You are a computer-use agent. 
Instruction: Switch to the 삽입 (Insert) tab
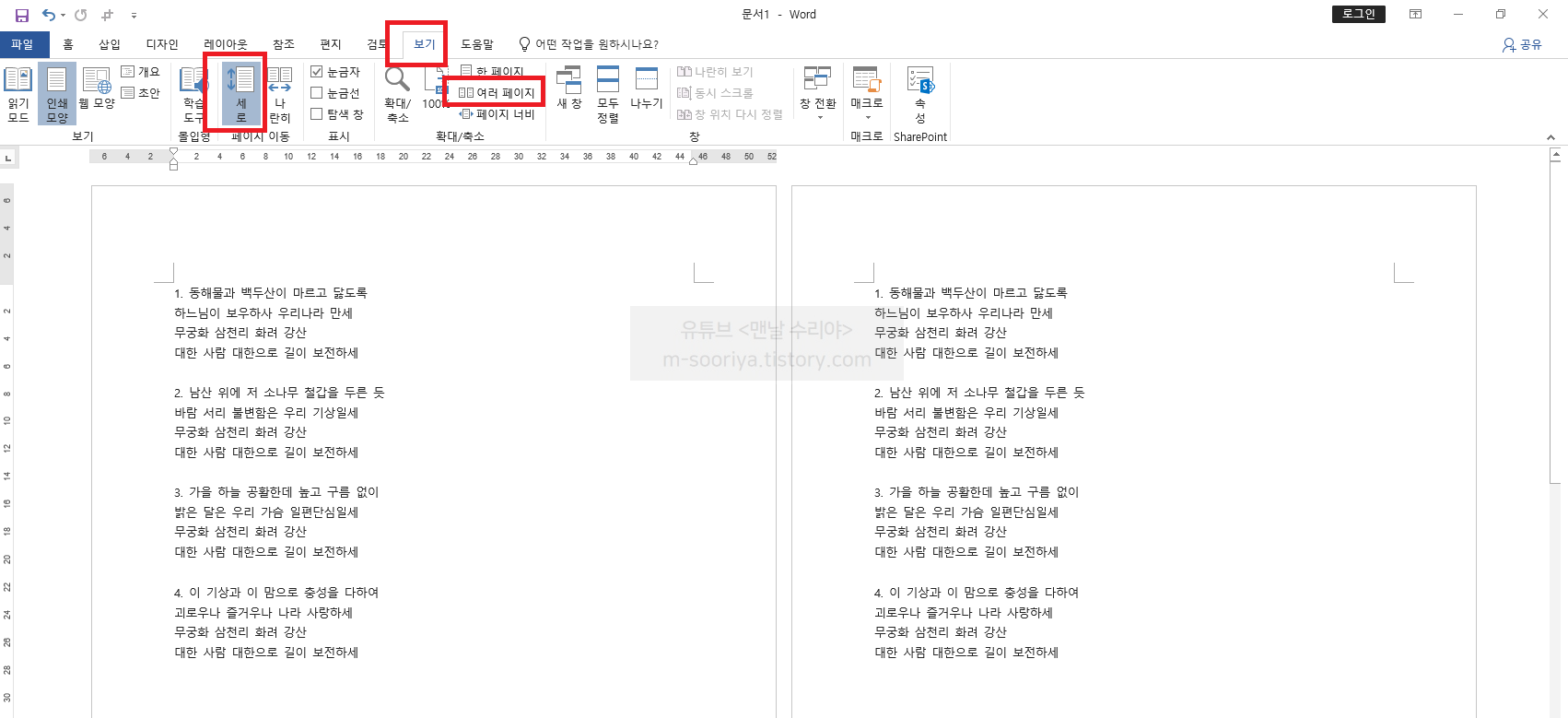(110, 44)
